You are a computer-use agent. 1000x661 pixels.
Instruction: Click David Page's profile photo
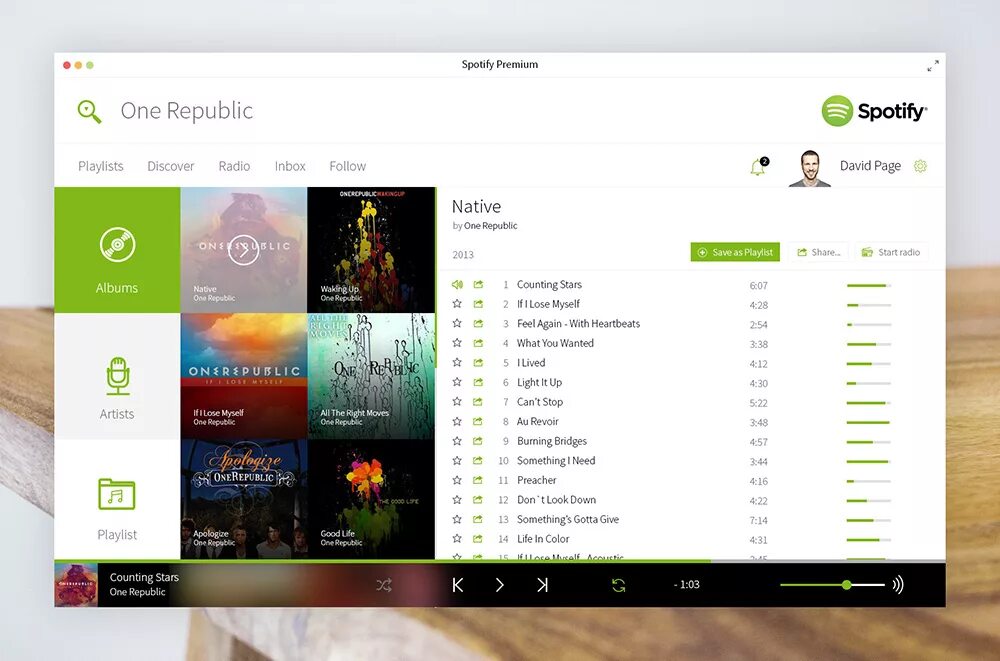pos(809,168)
